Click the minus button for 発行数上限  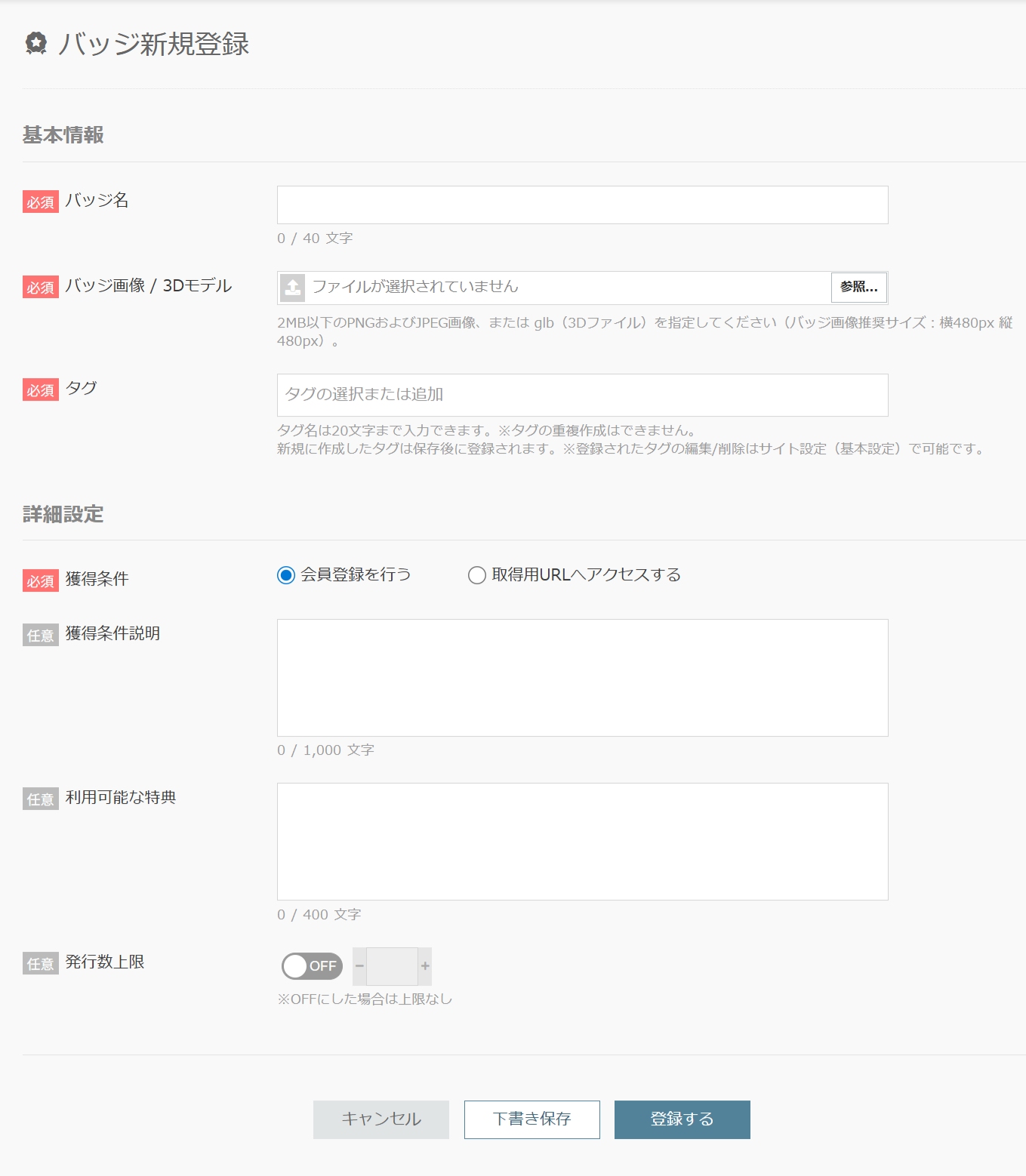coord(359,966)
